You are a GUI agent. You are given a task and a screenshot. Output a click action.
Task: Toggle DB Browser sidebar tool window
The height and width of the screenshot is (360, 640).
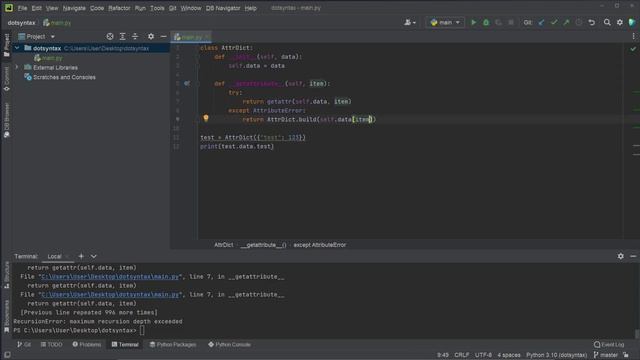(7, 120)
